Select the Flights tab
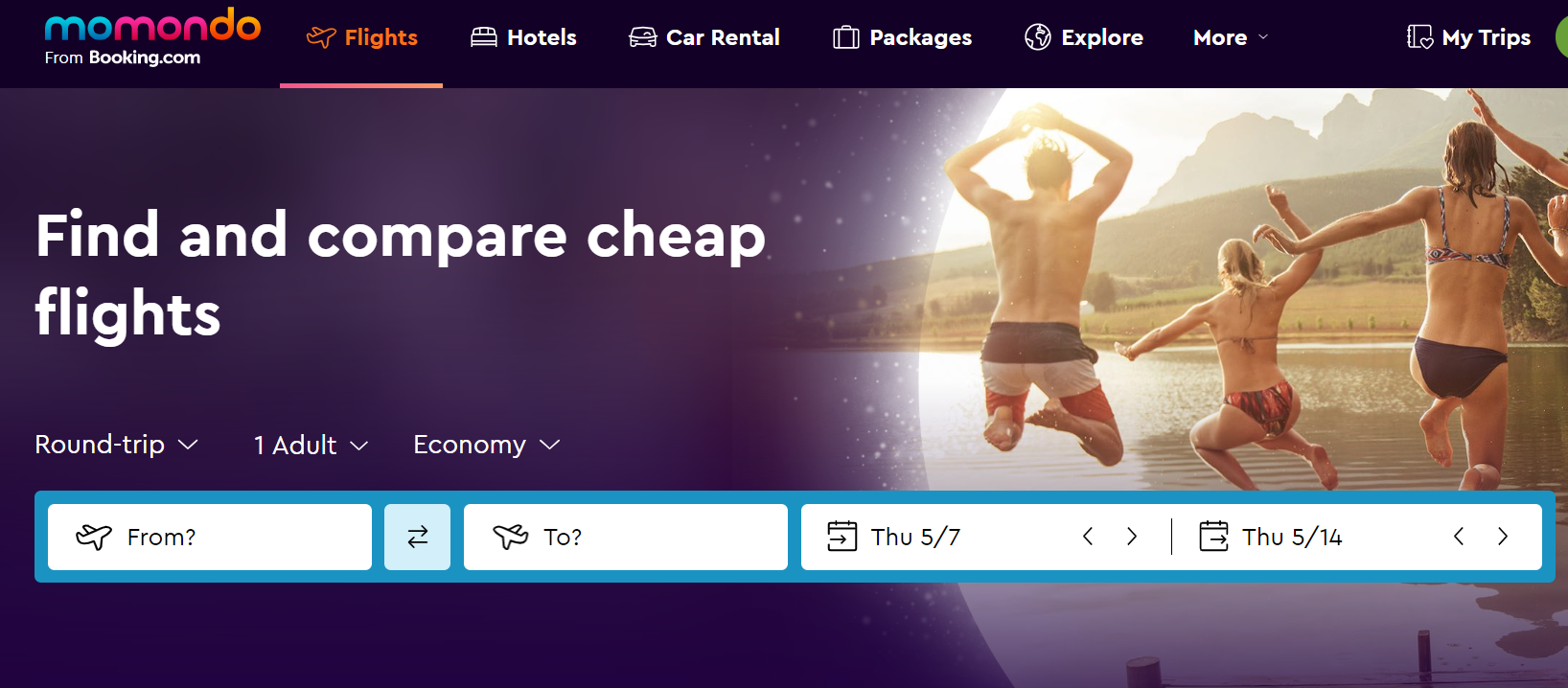This screenshot has height=688, width=1568. click(361, 37)
